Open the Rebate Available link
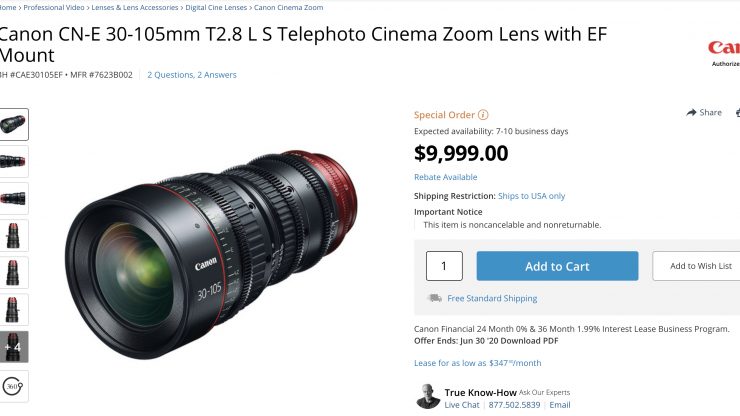 point(446,177)
